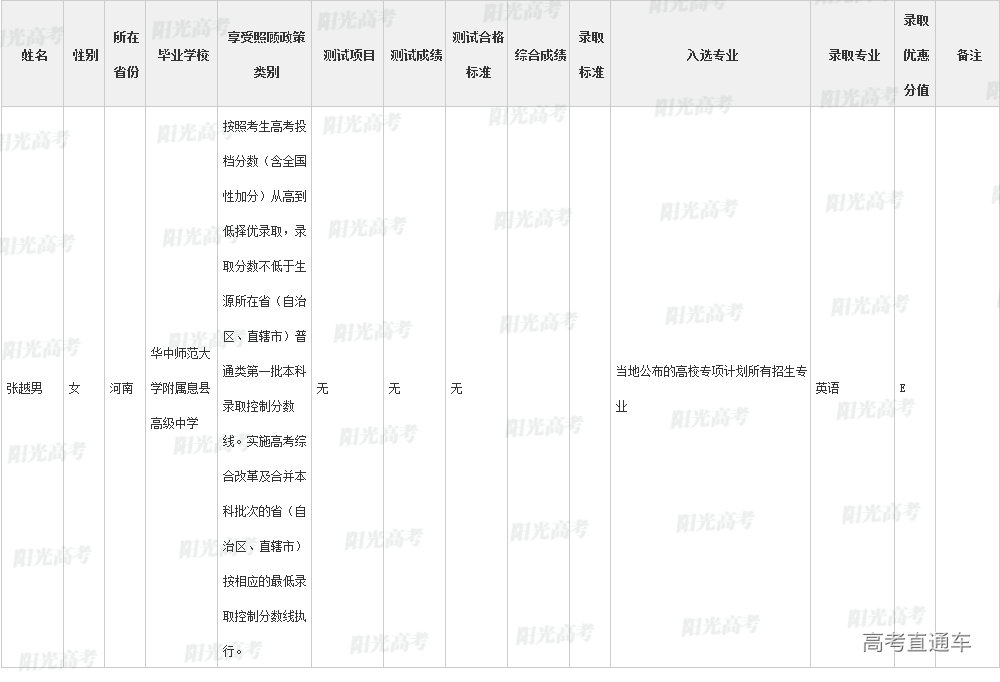Select the 享受照顾政策类别 header cell
Image resolution: width=1000 pixels, height=682 pixels.
click(265, 55)
